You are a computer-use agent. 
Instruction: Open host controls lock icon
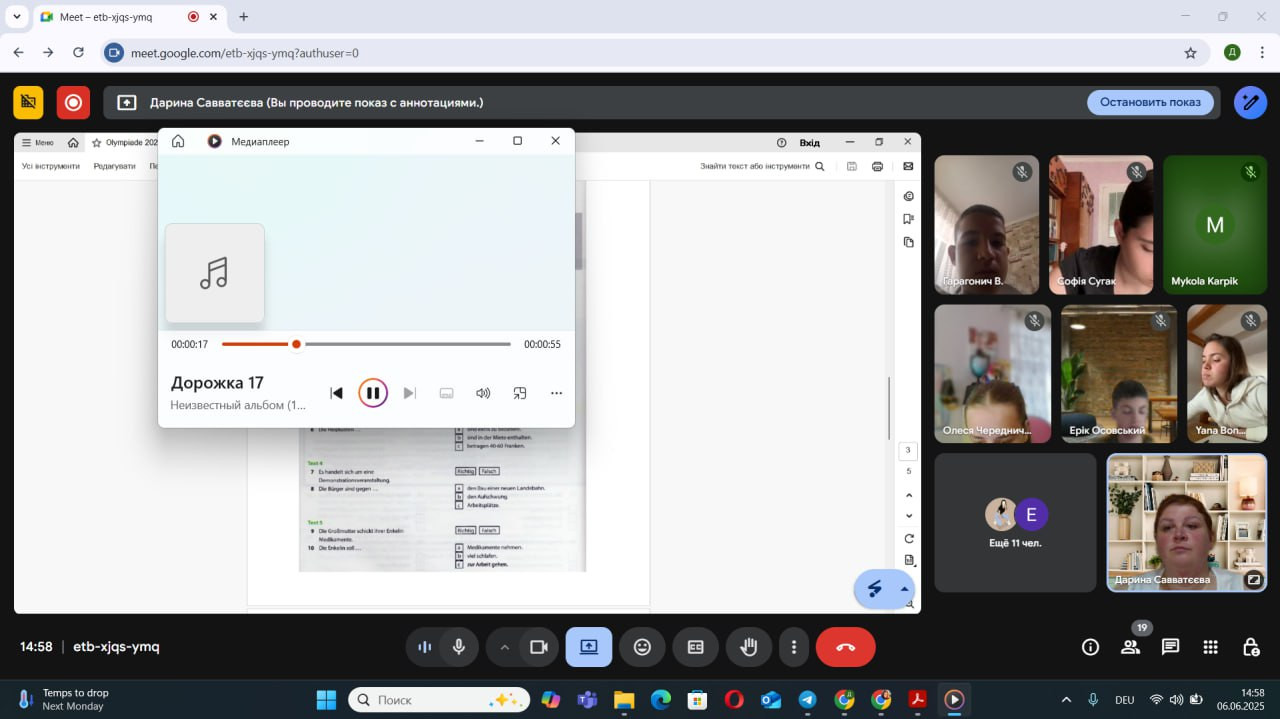point(1251,647)
